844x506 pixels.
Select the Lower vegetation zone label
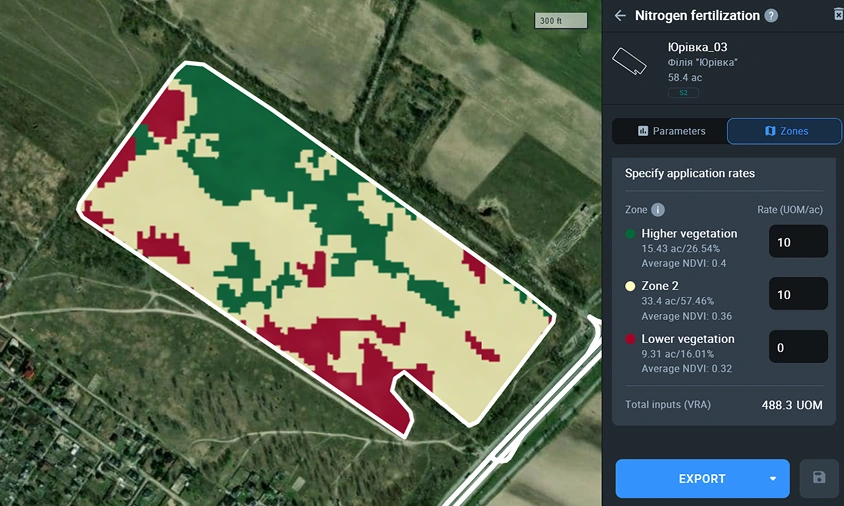coord(688,339)
